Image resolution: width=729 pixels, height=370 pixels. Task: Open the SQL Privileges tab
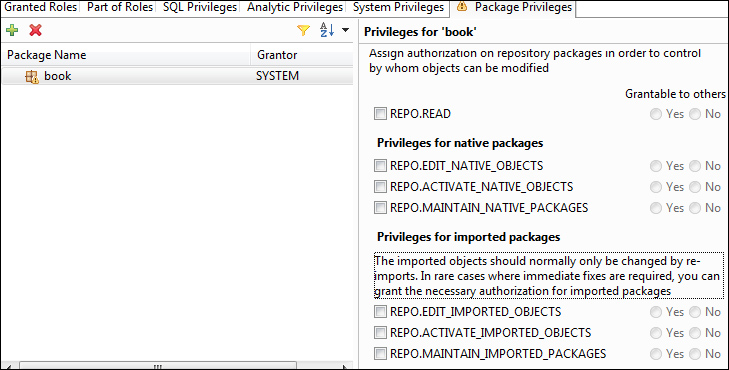[x=200, y=7]
